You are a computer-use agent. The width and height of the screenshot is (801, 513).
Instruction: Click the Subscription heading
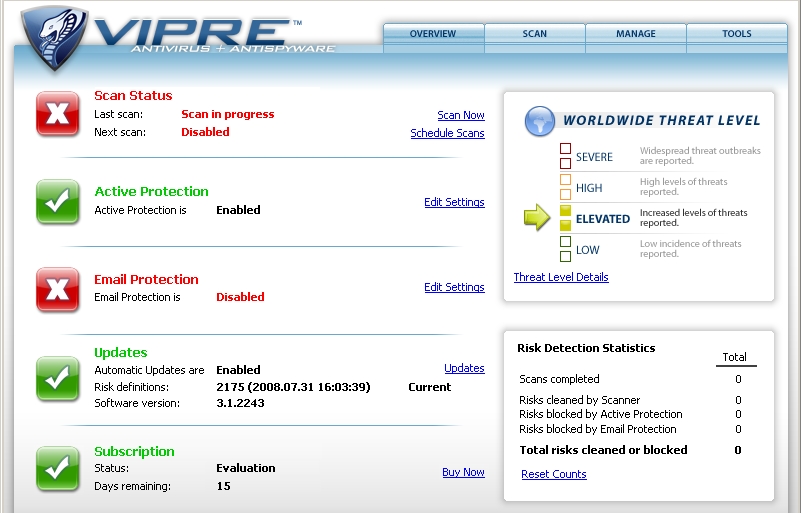point(134,452)
